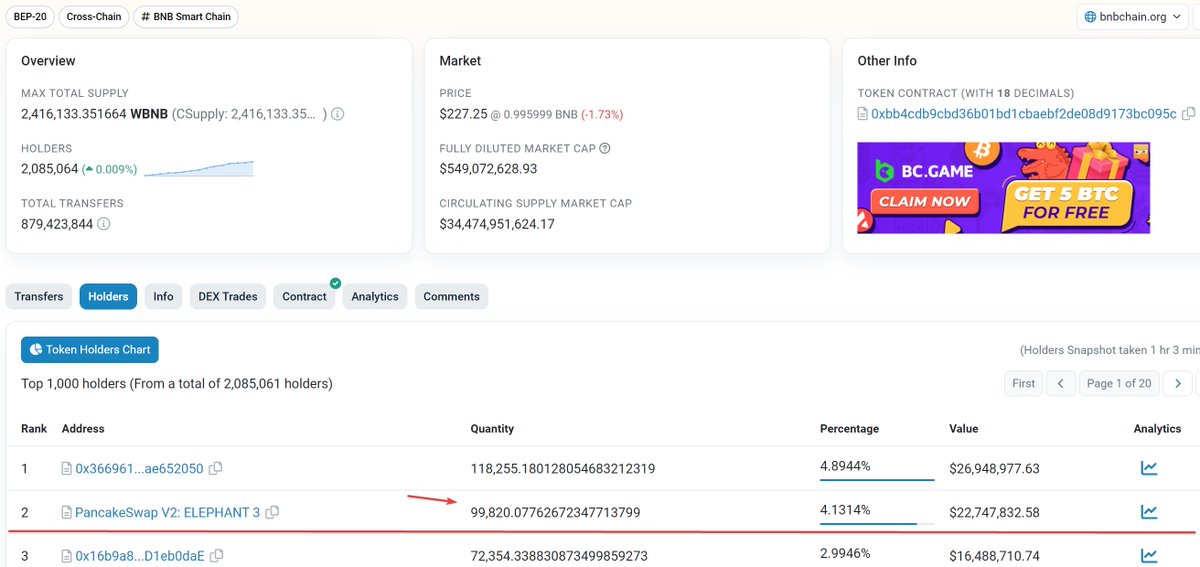Click contract file icon beside 0x366961 address

pyautogui.click(x=67, y=468)
